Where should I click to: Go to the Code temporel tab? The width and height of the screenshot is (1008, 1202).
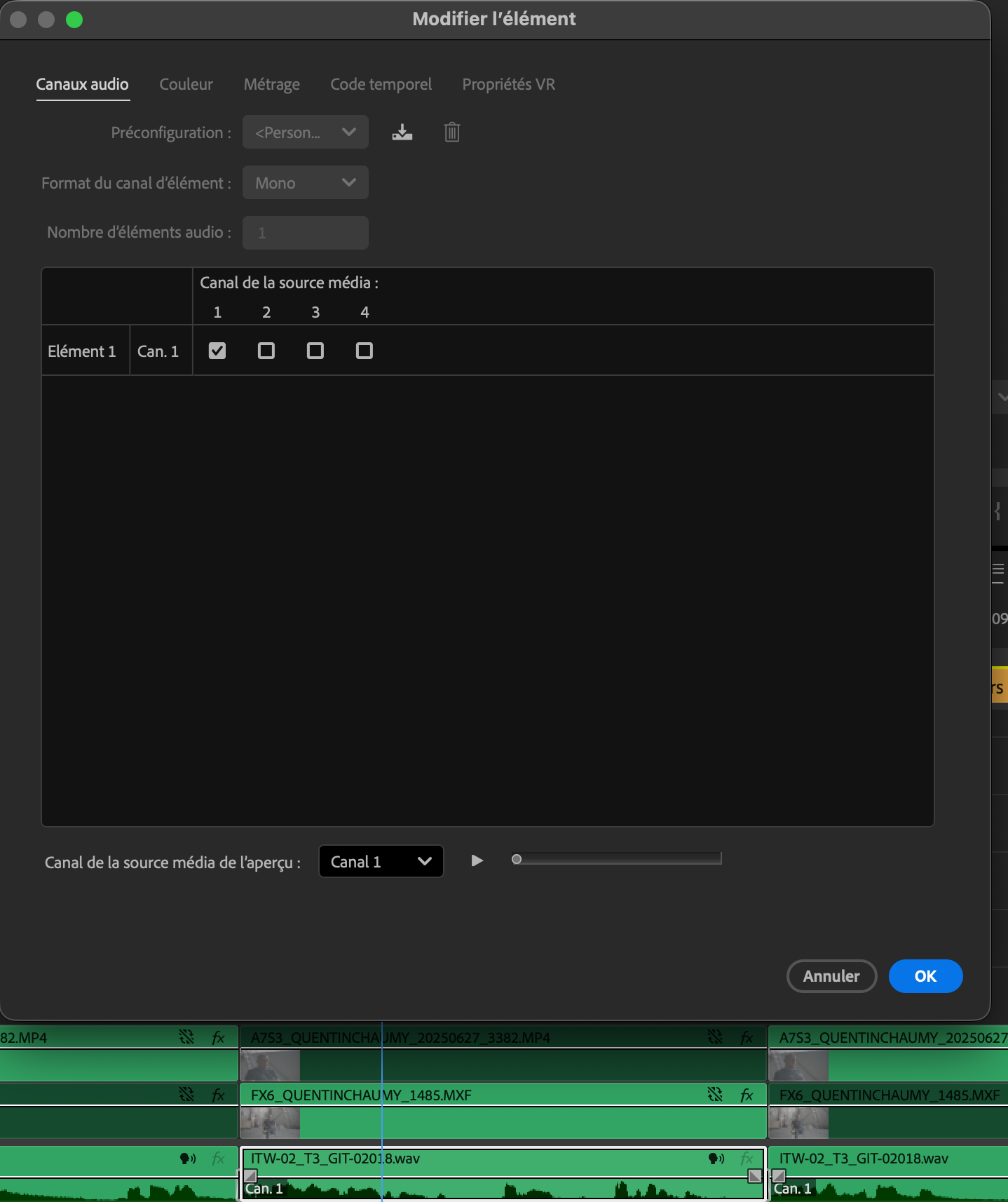381,84
